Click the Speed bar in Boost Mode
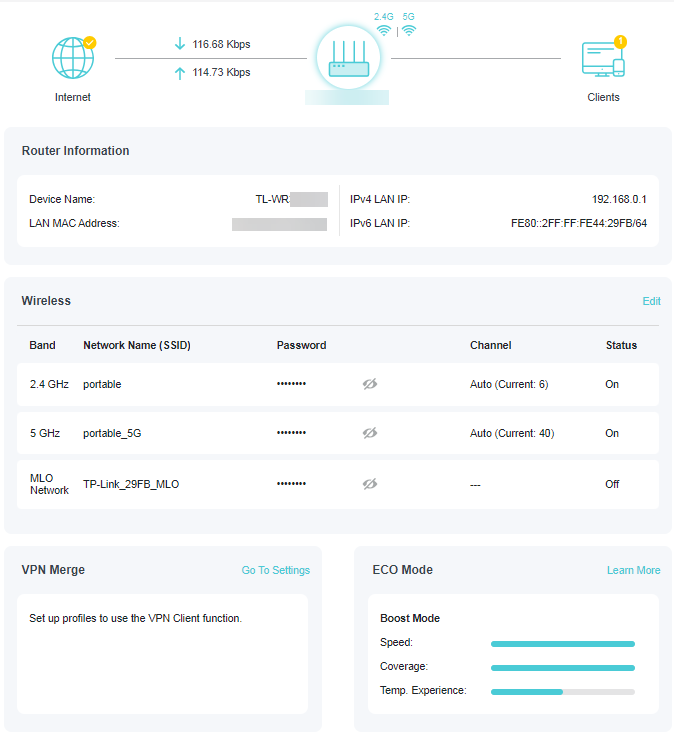Viewport: 674px width, 736px height. [563, 644]
